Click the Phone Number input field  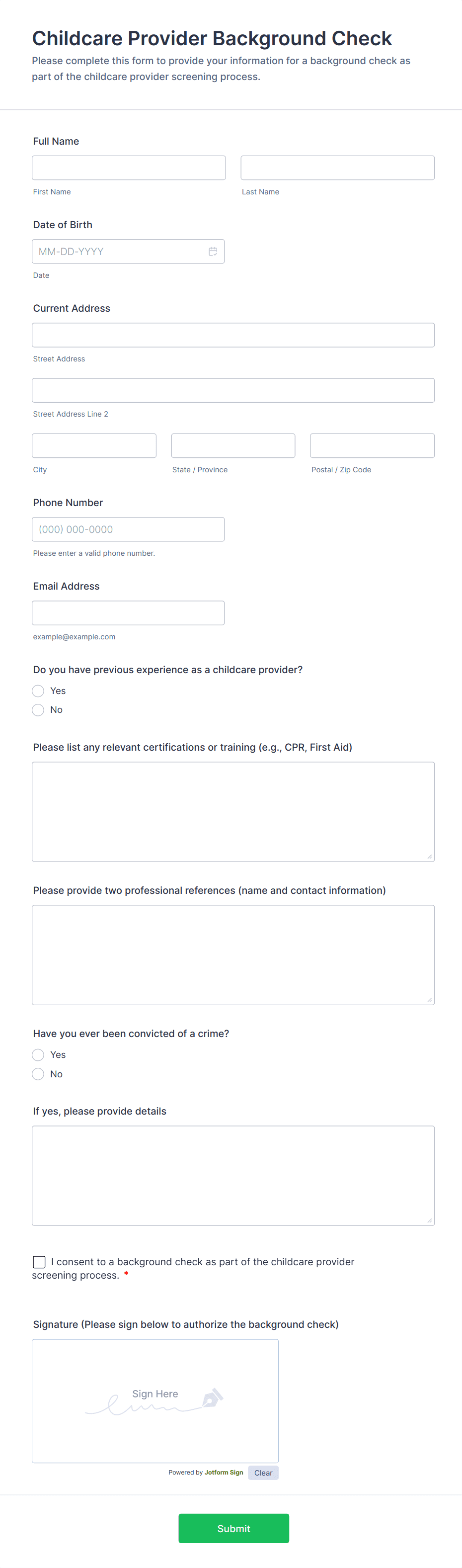click(x=128, y=529)
